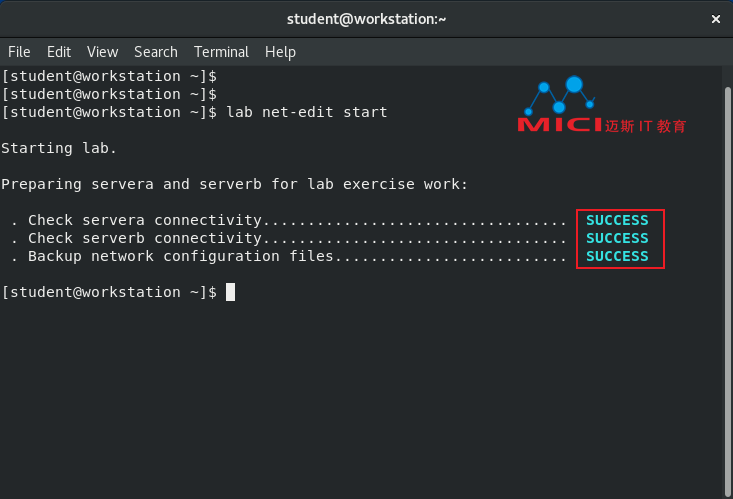Open the Search menu
Screen dimensions: 733x499
click(x=156, y=52)
